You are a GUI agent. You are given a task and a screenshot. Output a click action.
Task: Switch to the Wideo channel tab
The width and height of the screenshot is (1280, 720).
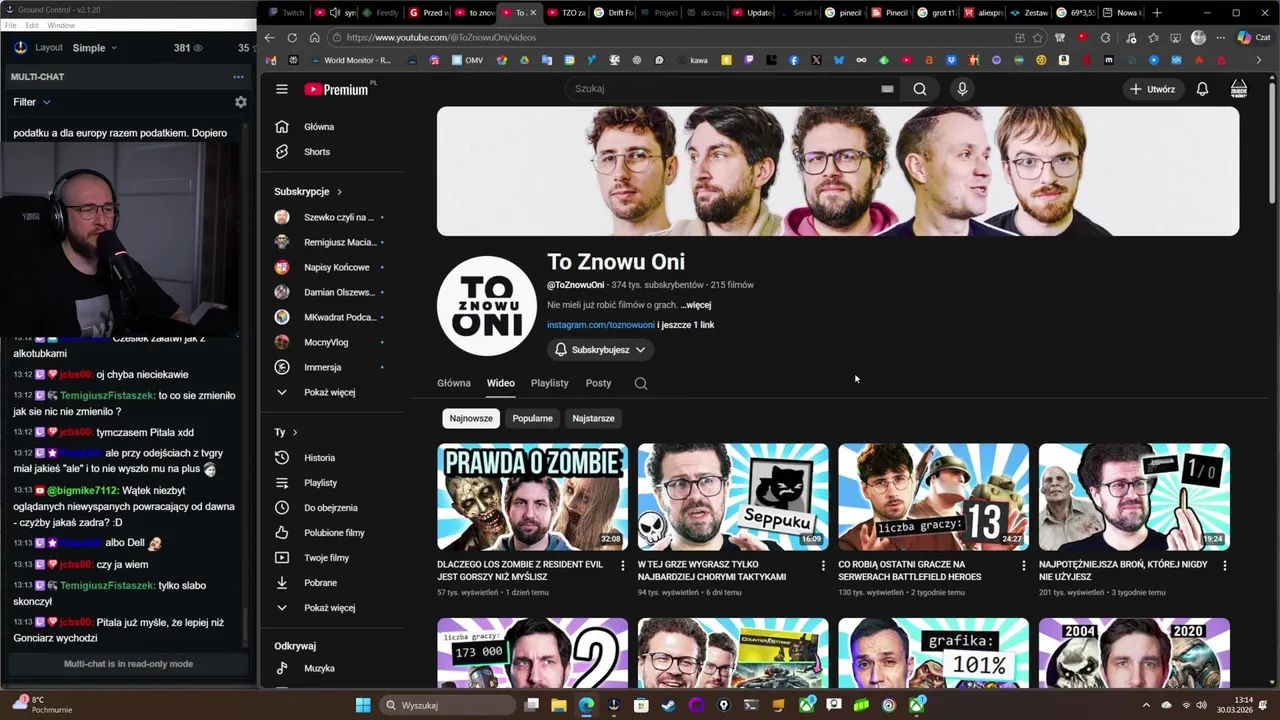pos(501,383)
